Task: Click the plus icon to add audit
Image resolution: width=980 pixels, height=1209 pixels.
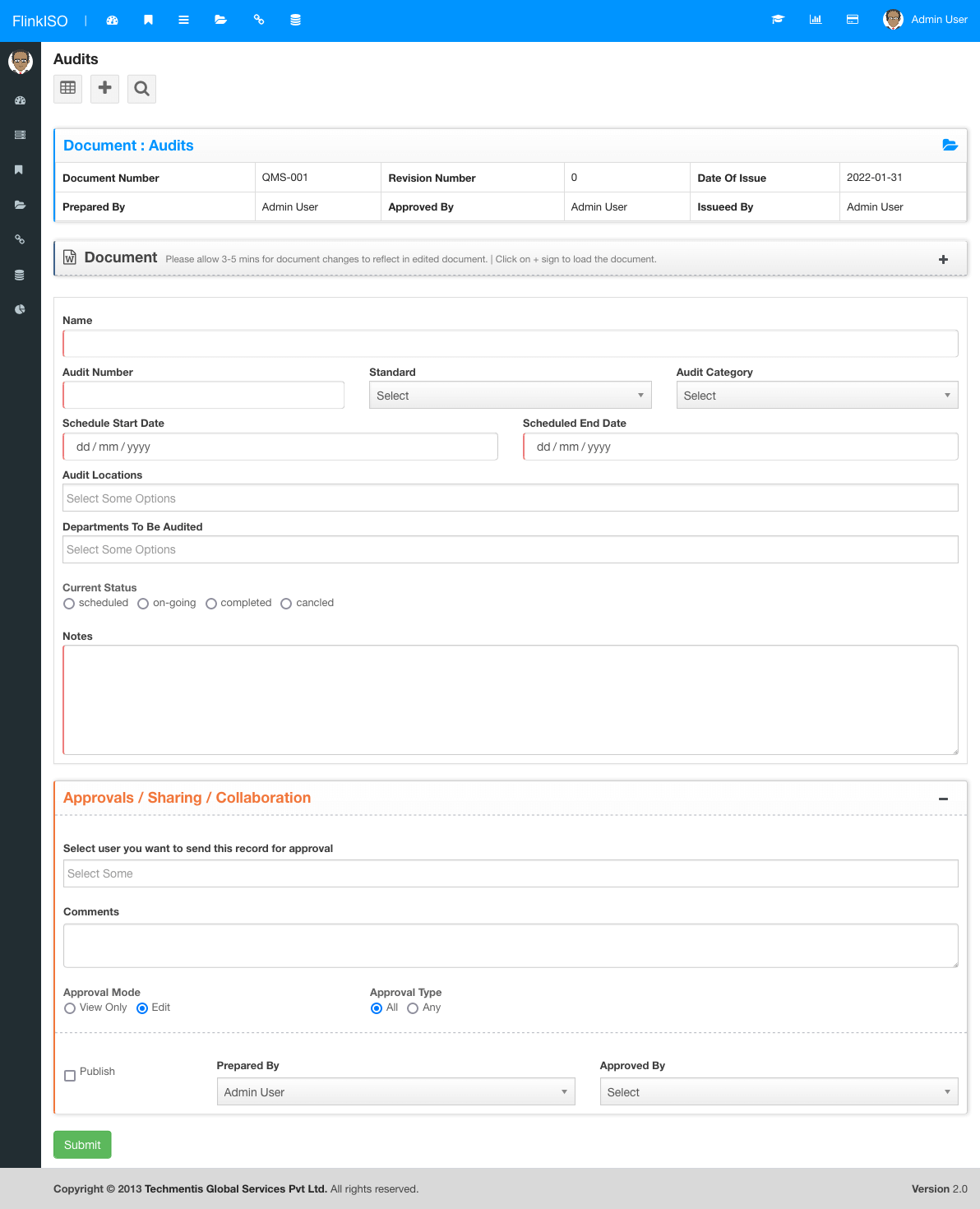Action: [x=104, y=88]
